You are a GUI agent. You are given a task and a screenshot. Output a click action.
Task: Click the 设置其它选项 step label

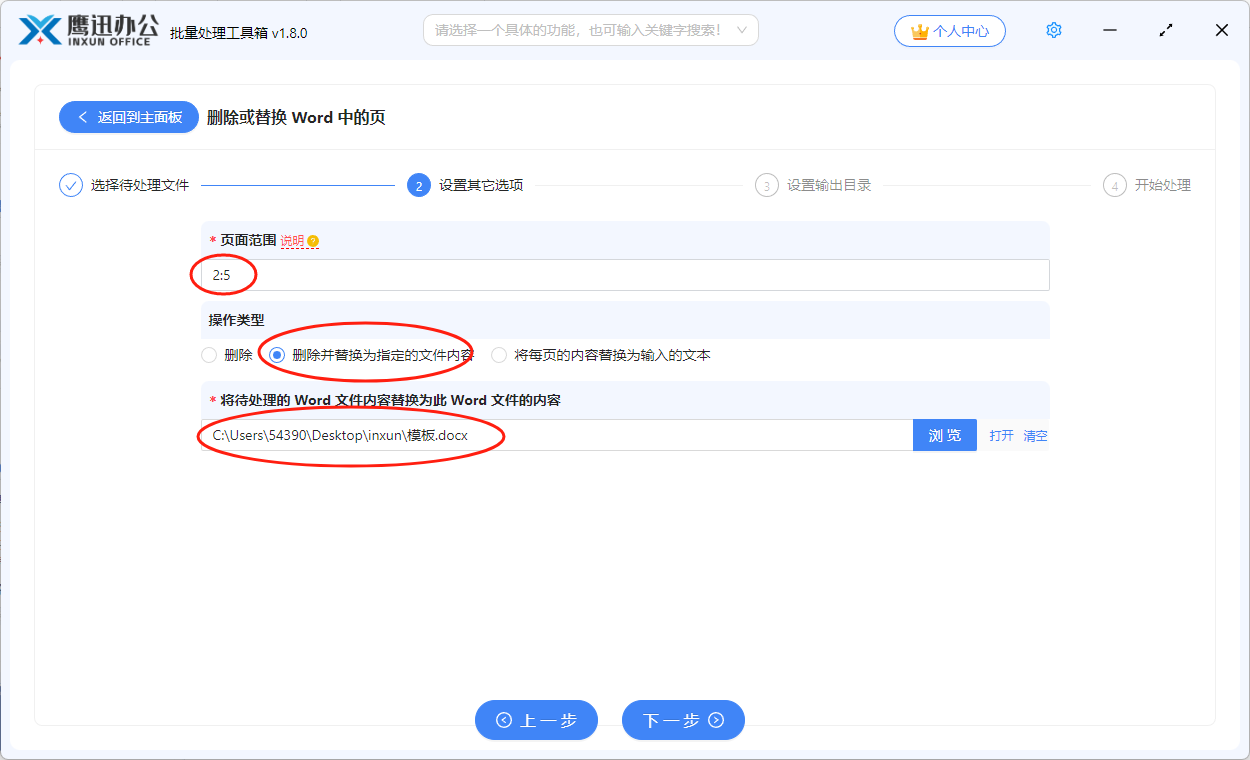click(481, 185)
